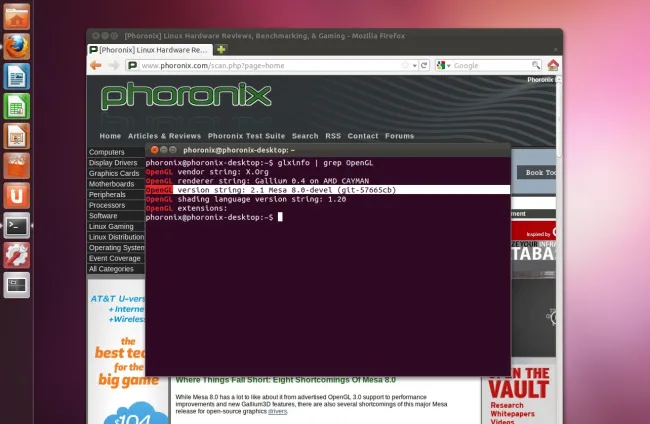The height and width of the screenshot is (424, 650).
Task: Click the Processors category link
Action: (107, 205)
